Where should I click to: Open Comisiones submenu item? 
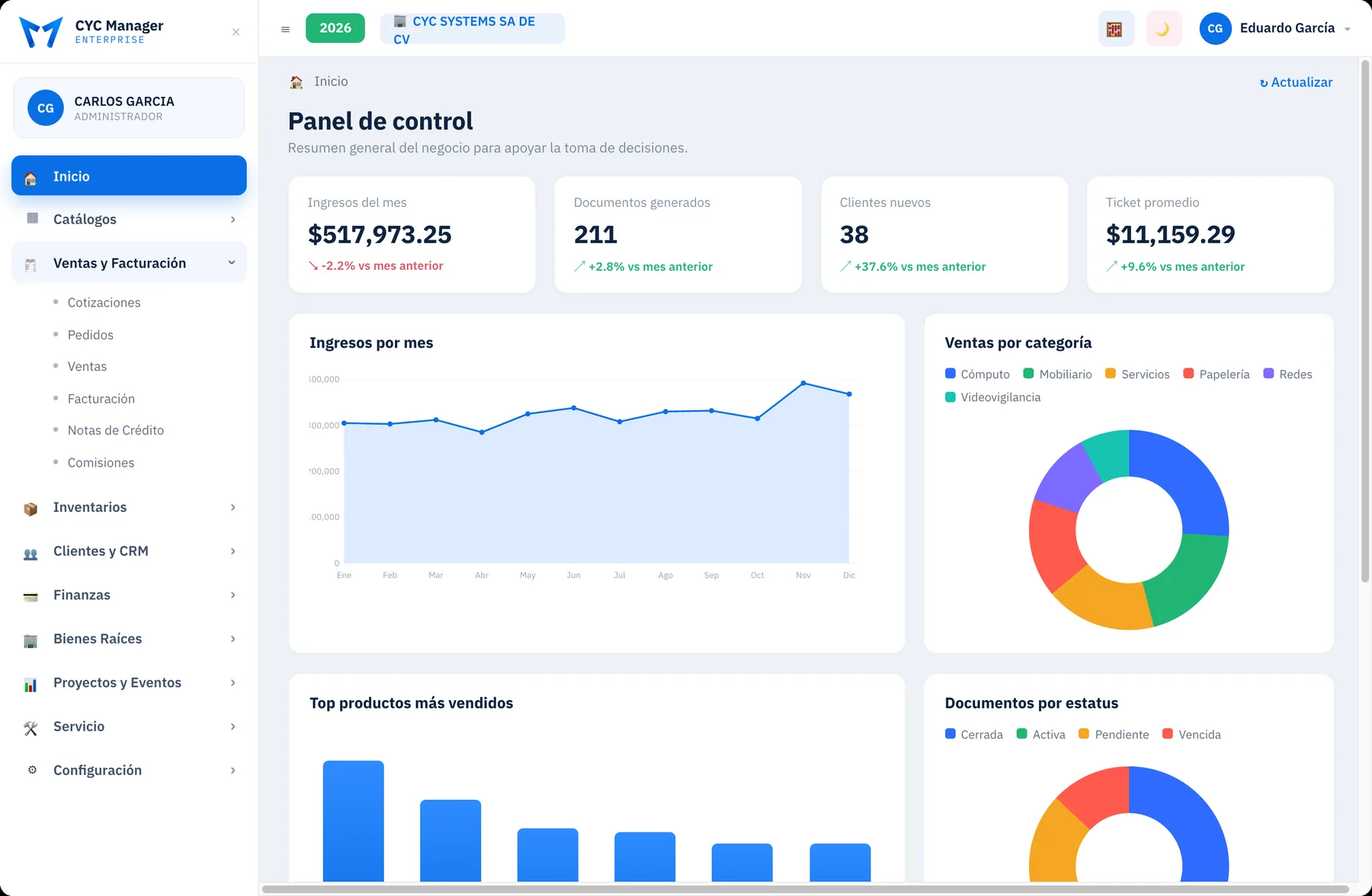[x=101, y=463]
